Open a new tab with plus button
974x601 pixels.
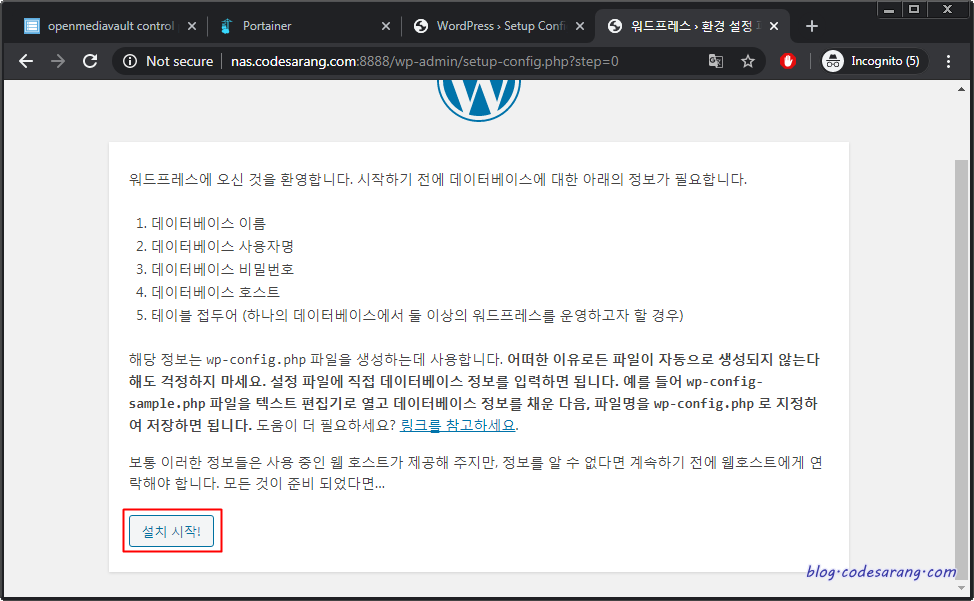(811, 26)
